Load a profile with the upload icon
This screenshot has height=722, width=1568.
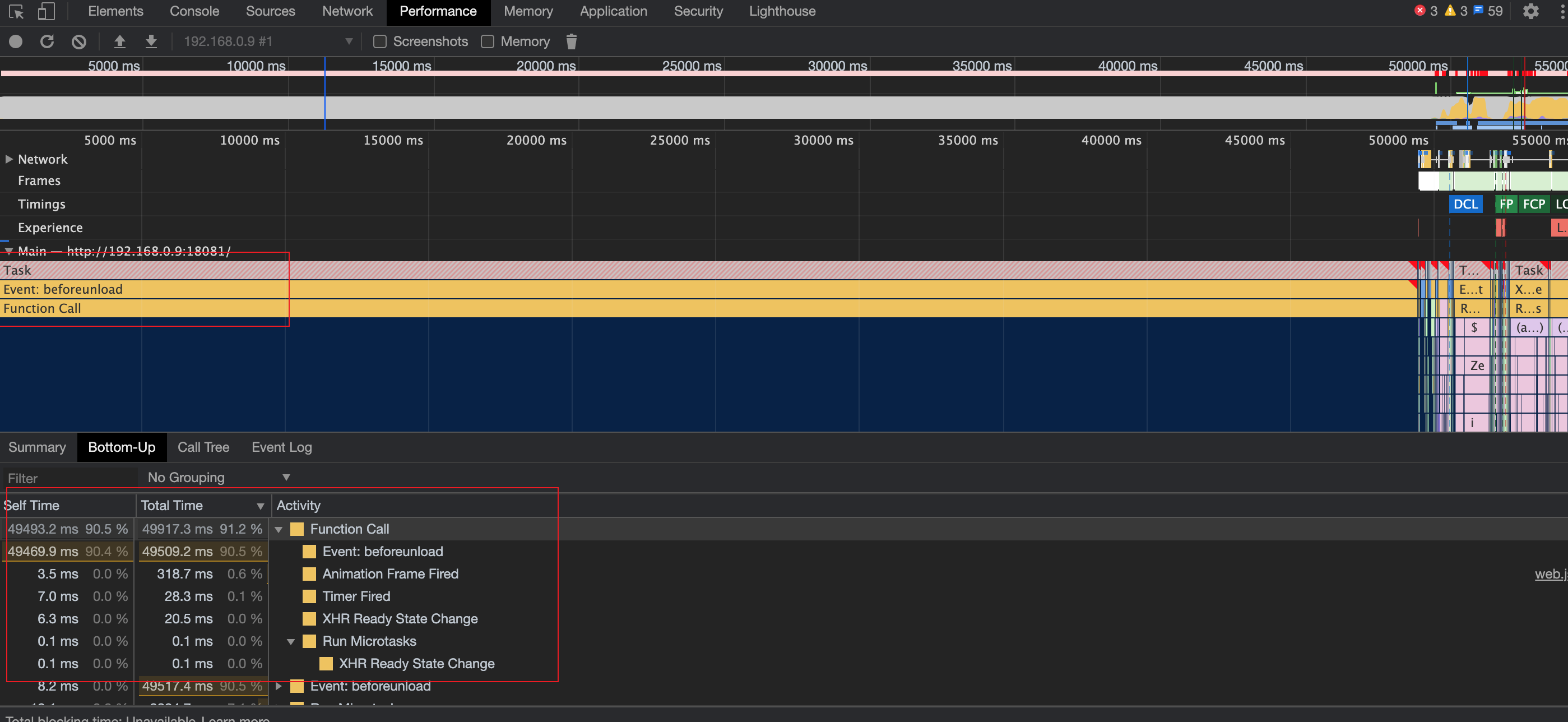coord(120,41)
